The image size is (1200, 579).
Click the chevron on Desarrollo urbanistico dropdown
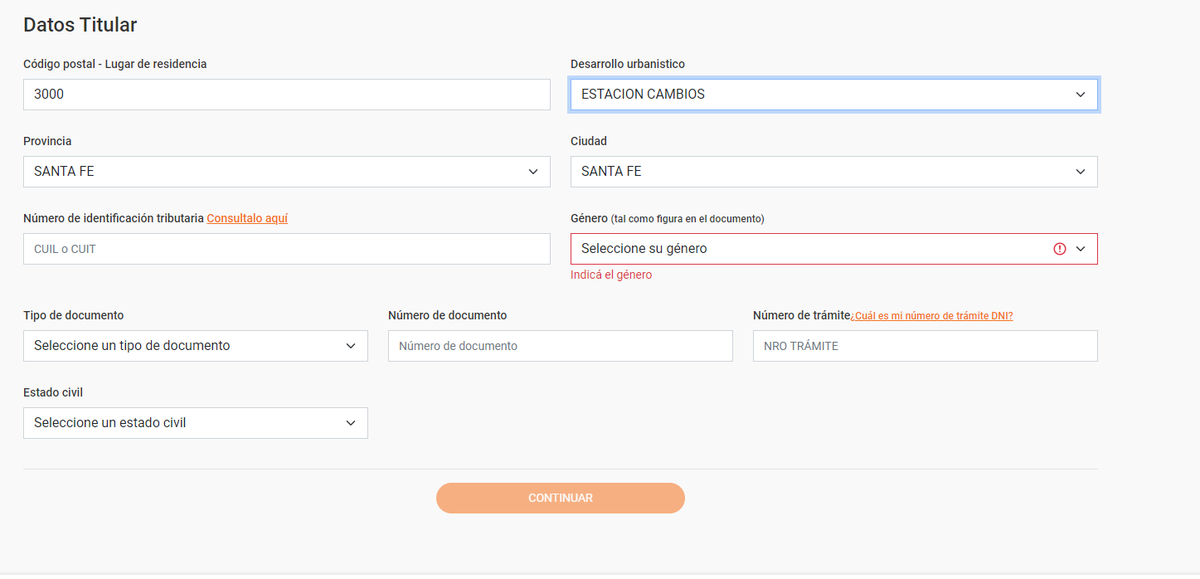(1080, 94)
